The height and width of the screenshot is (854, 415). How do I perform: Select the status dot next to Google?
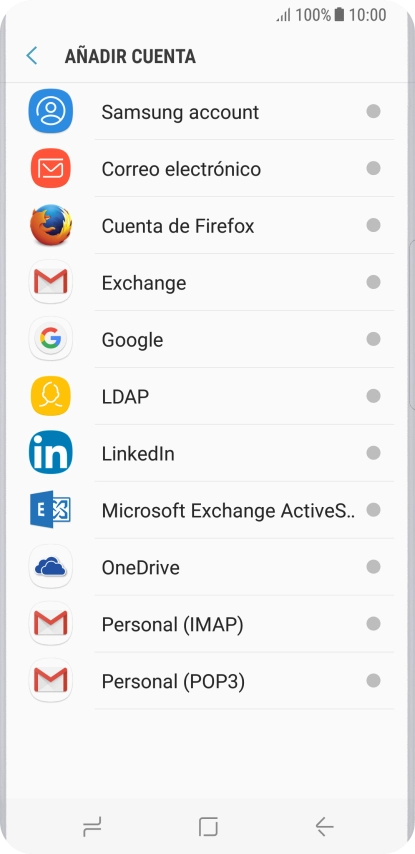[x=373, y=339]
